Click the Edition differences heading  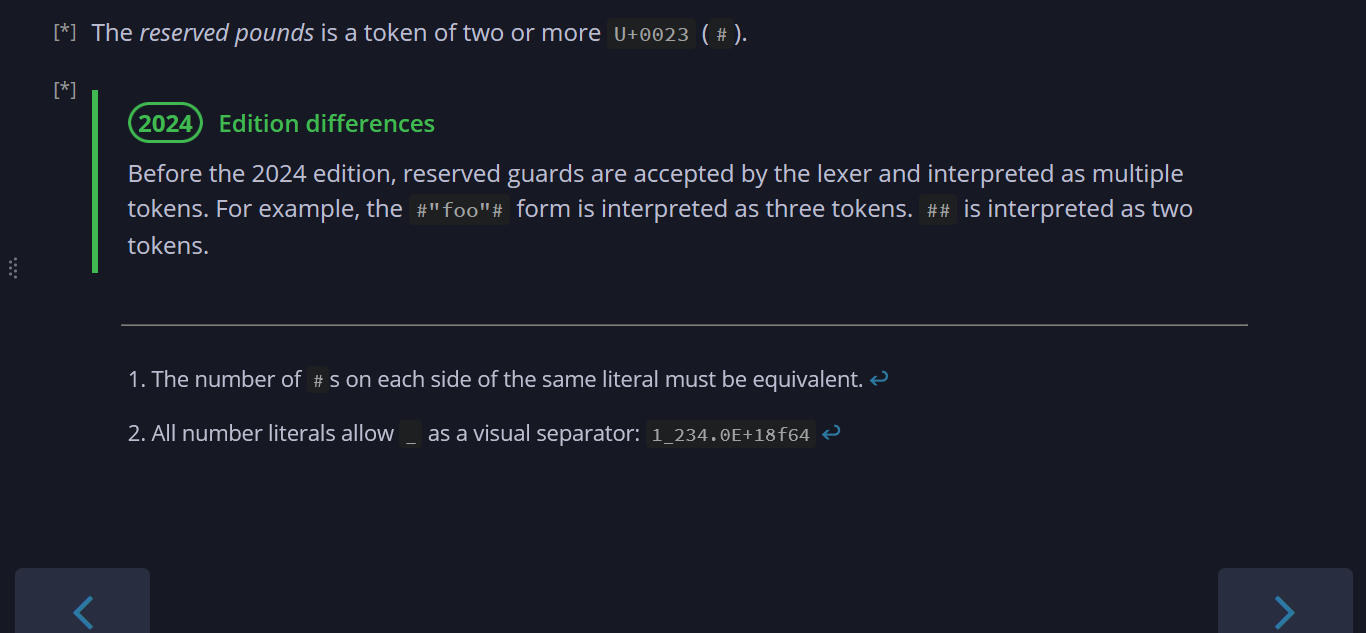coord(326,124)
